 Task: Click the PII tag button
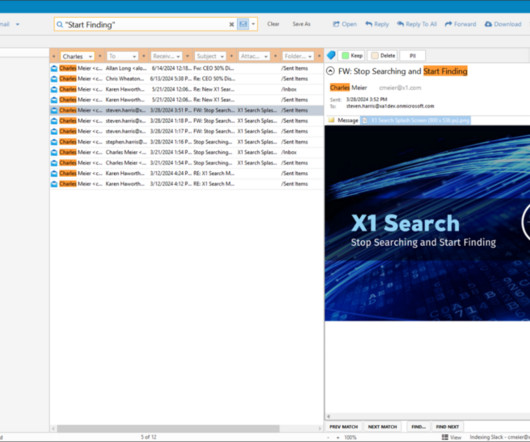(x=413, y=55)
